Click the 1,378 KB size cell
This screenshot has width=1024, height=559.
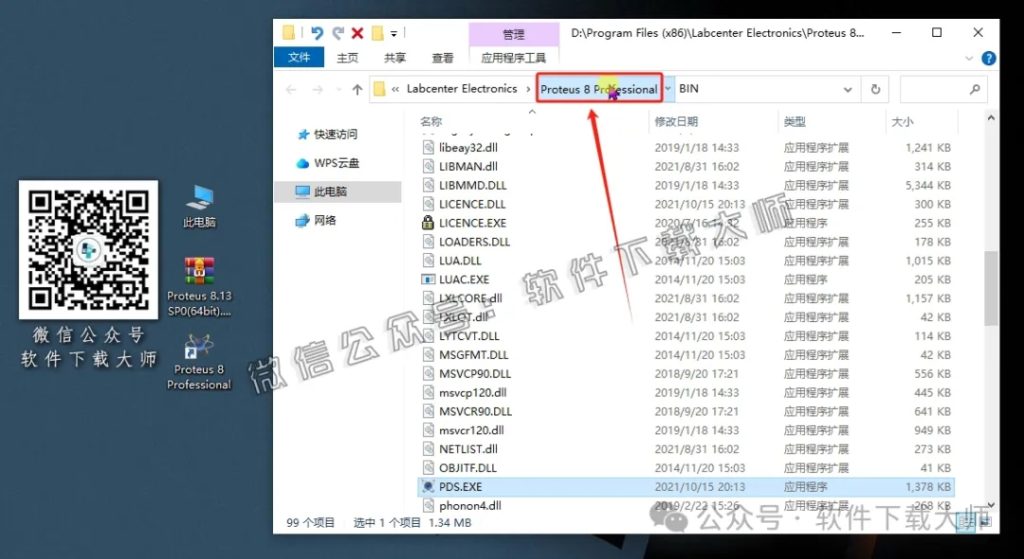point(928,487)
